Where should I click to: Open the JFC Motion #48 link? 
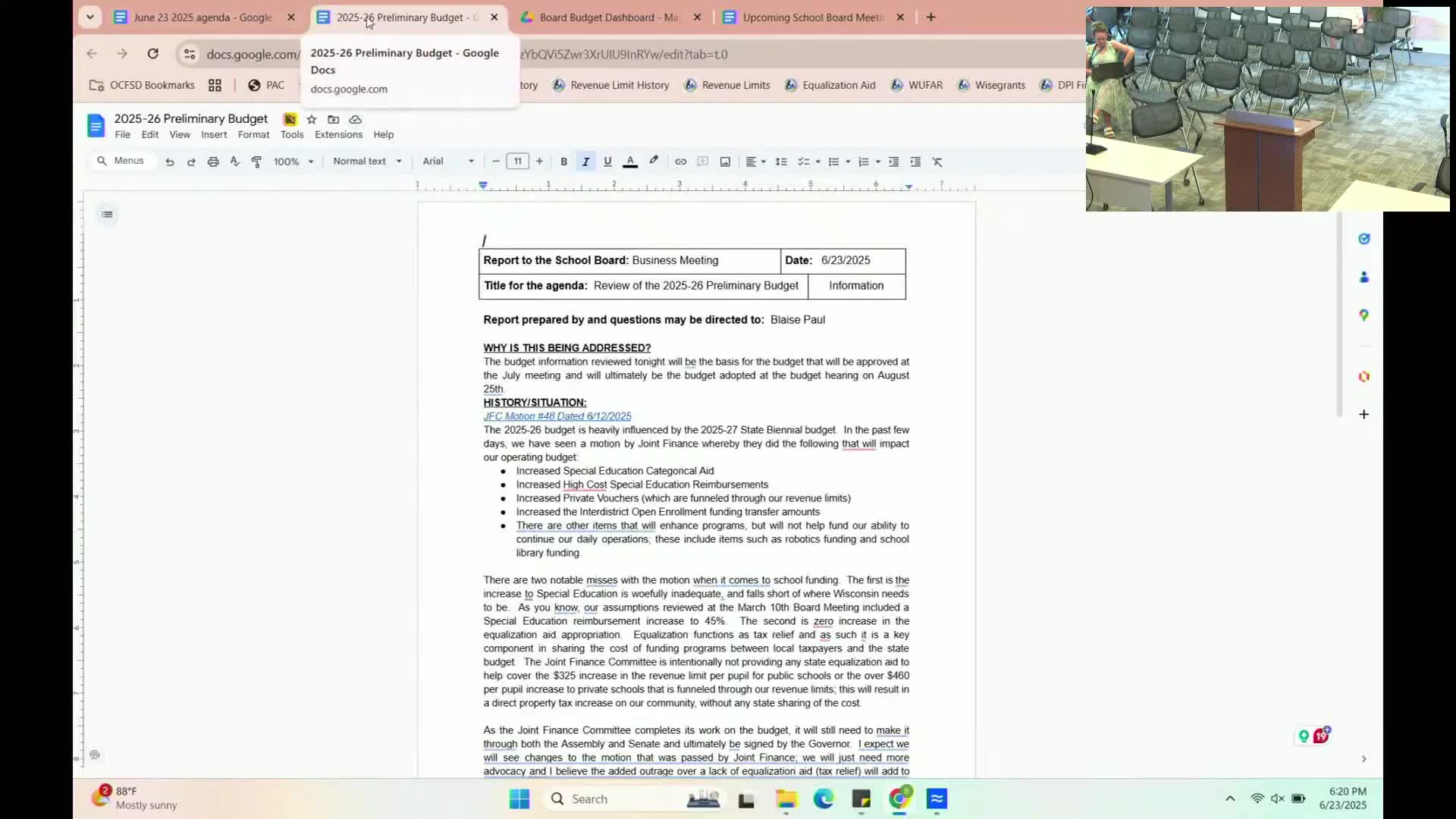pyautogui.click(x=557, y=416)
